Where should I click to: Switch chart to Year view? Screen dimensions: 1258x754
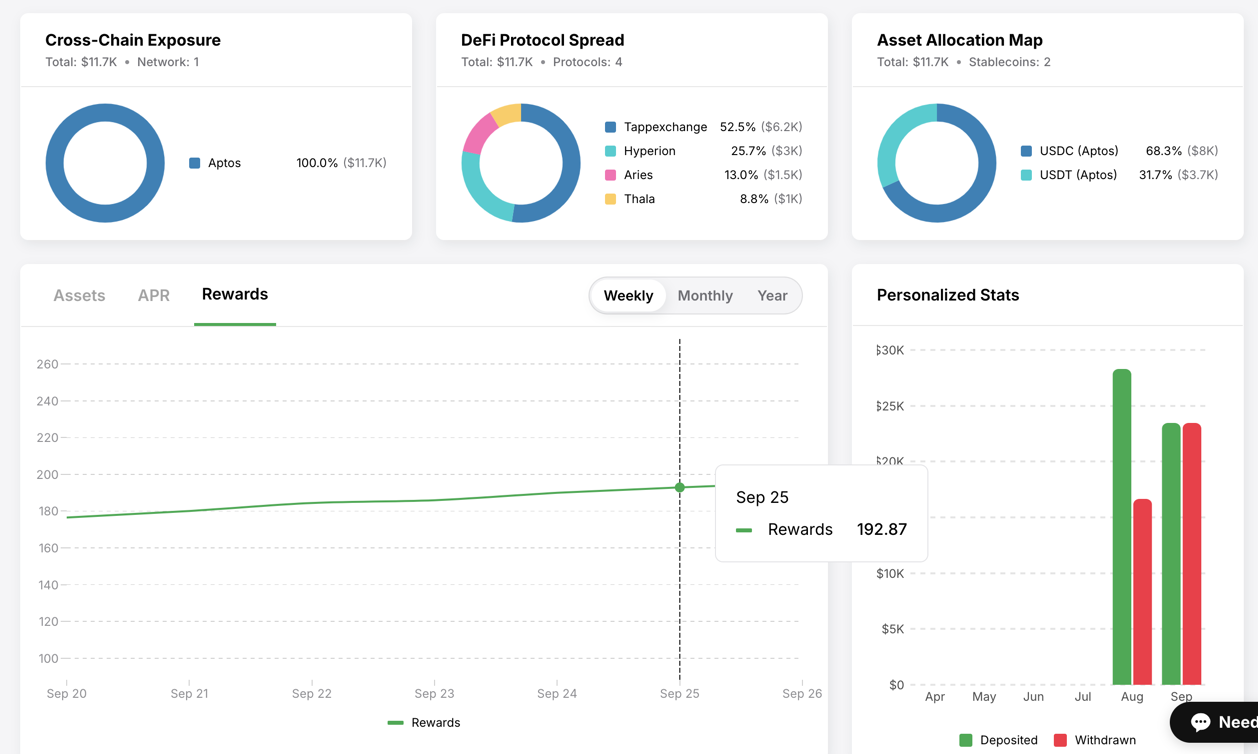click(772, 296)
